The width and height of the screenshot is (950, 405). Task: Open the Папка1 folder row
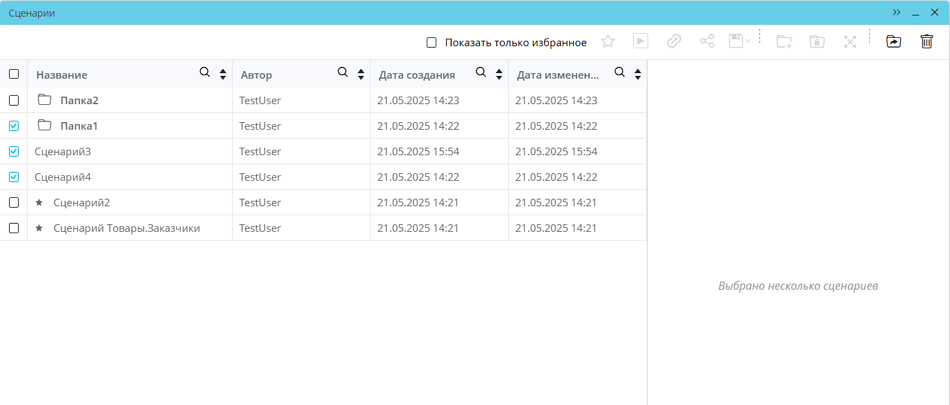pos(79,126)
